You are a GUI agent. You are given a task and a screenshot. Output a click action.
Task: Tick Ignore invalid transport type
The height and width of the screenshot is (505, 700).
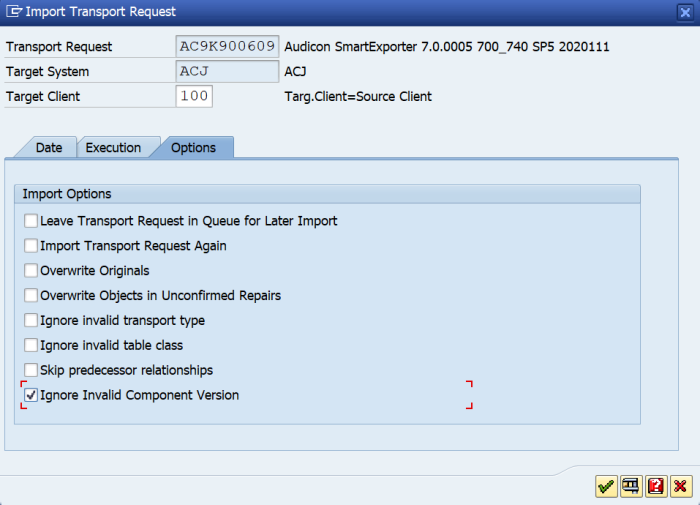(x=31, y=320)
